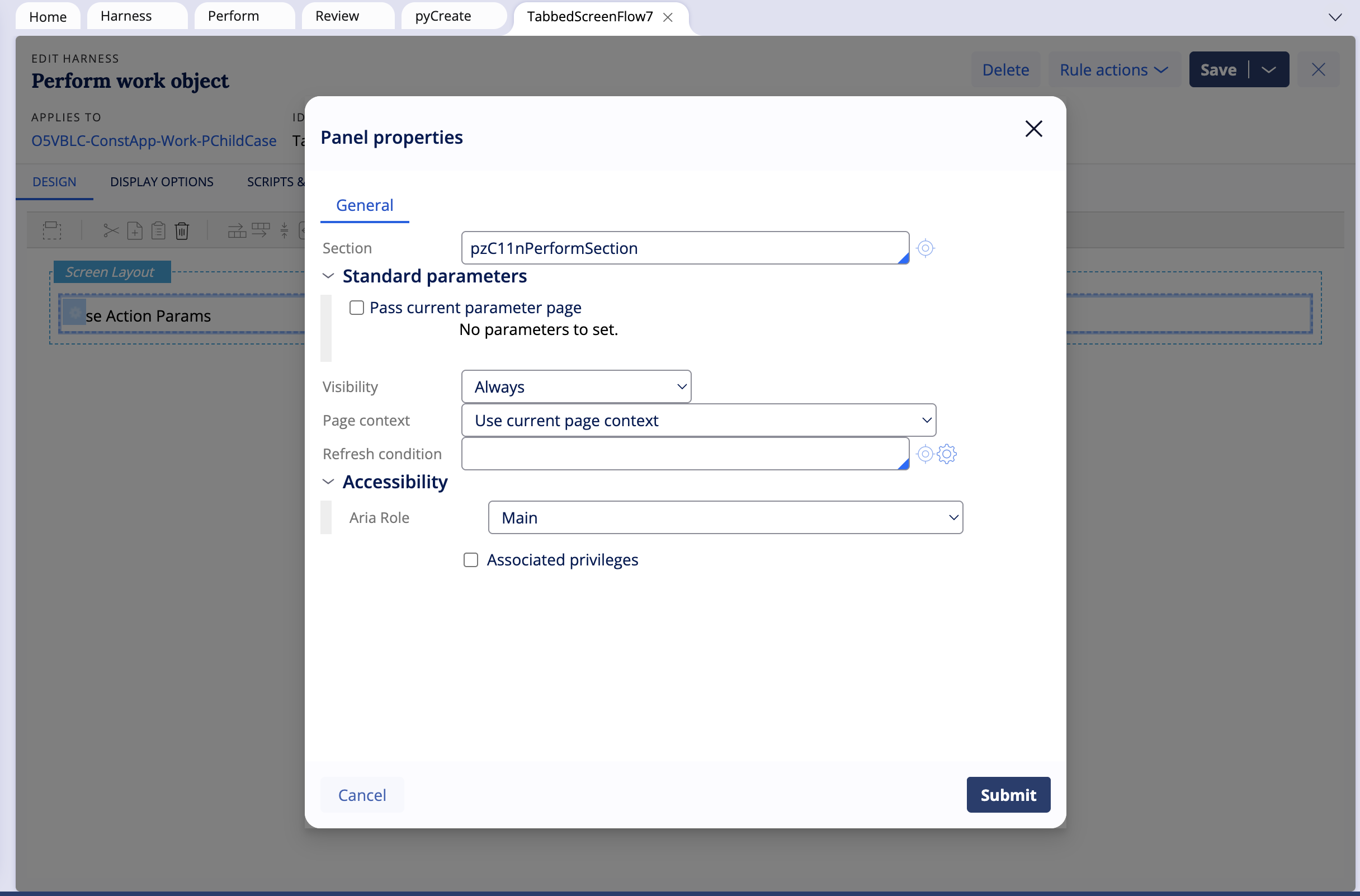Open the Visibility dropdown showing Always
The height and width of the screenshot is (896, 1360).
[576, 387]
